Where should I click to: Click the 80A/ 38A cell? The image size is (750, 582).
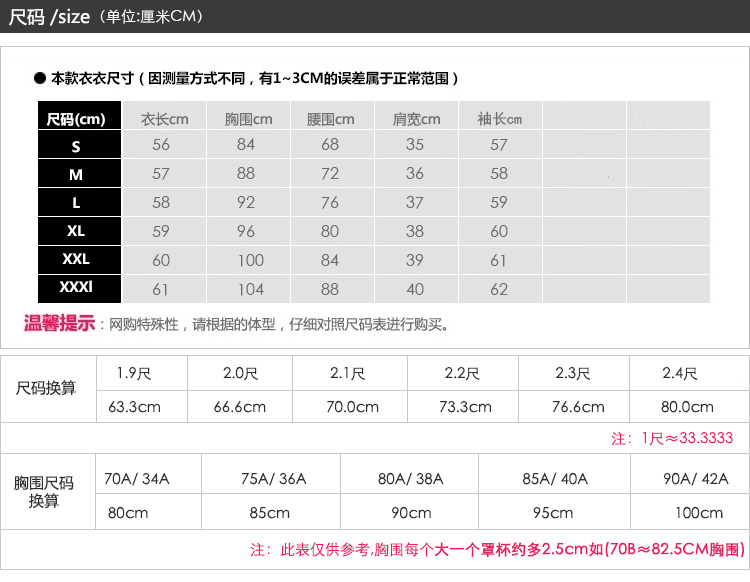pos(410,479)
